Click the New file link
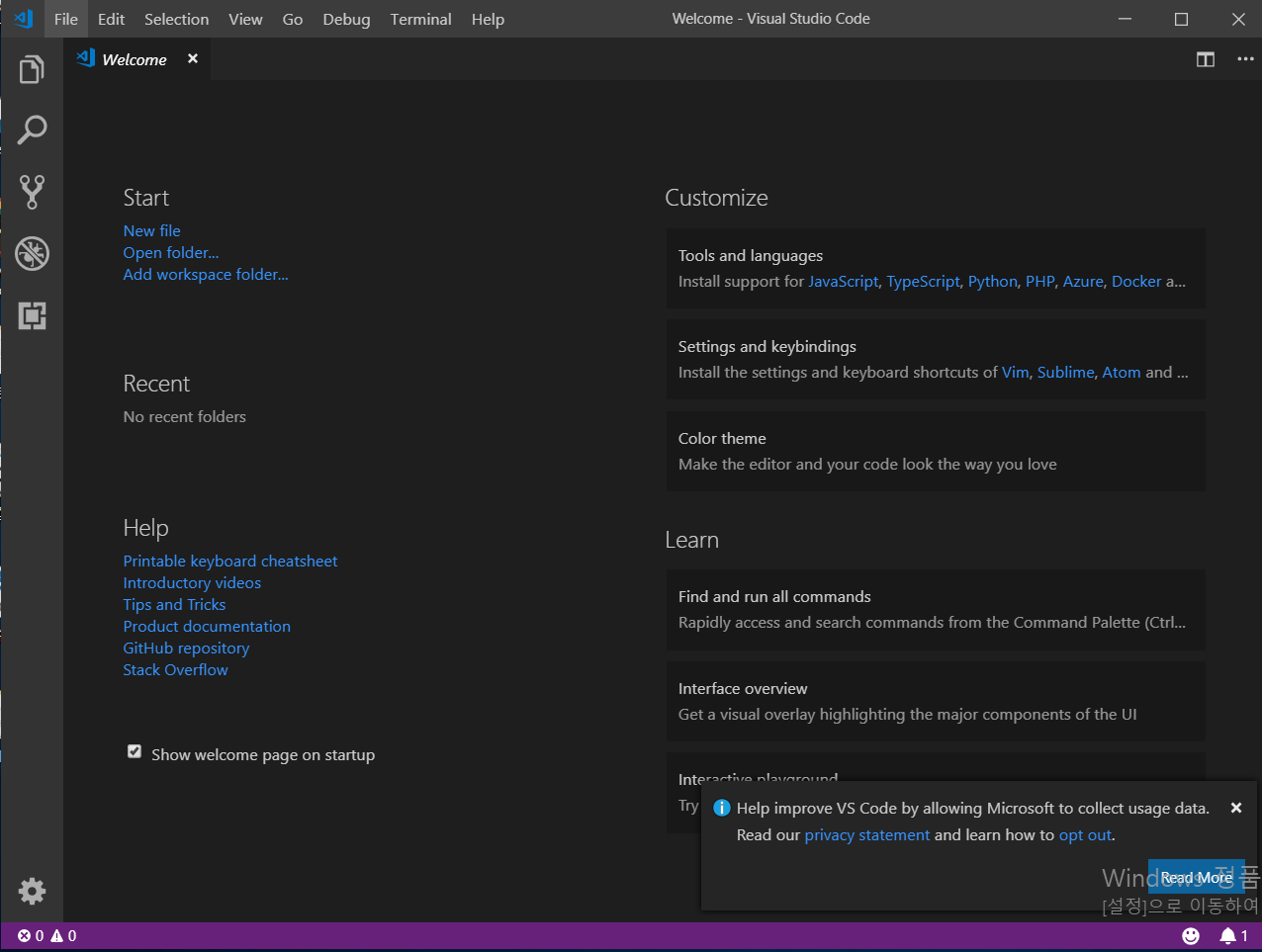The image size is (1262, 952). (x=151, y=230)
